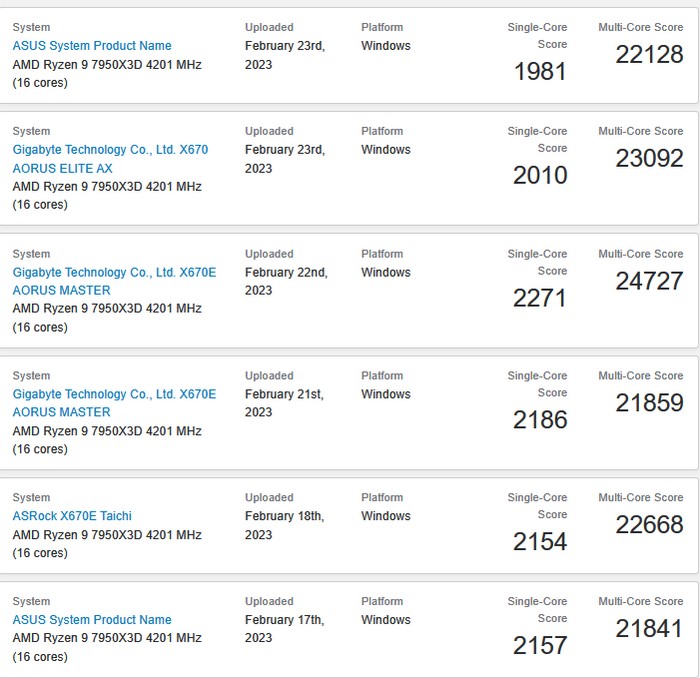Select the single-core score 2271

[x=540, y=298]
